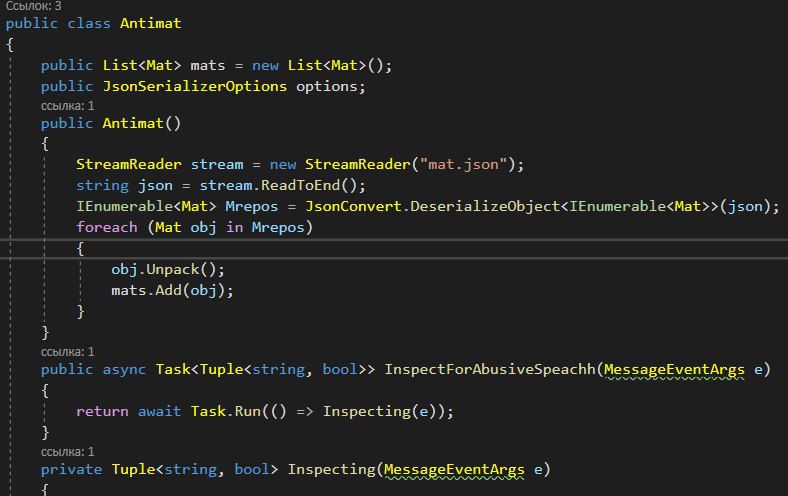Click the class name Antimat in "public class Antimat"
The height and width of the screenshot is (496, 788).
(150, 23)
